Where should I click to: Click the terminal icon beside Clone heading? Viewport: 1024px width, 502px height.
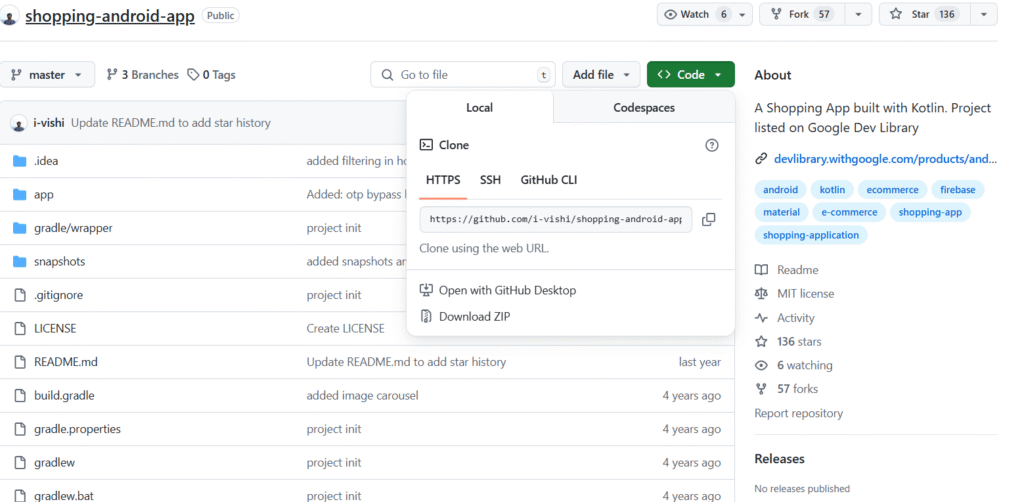tap(426, 145)
